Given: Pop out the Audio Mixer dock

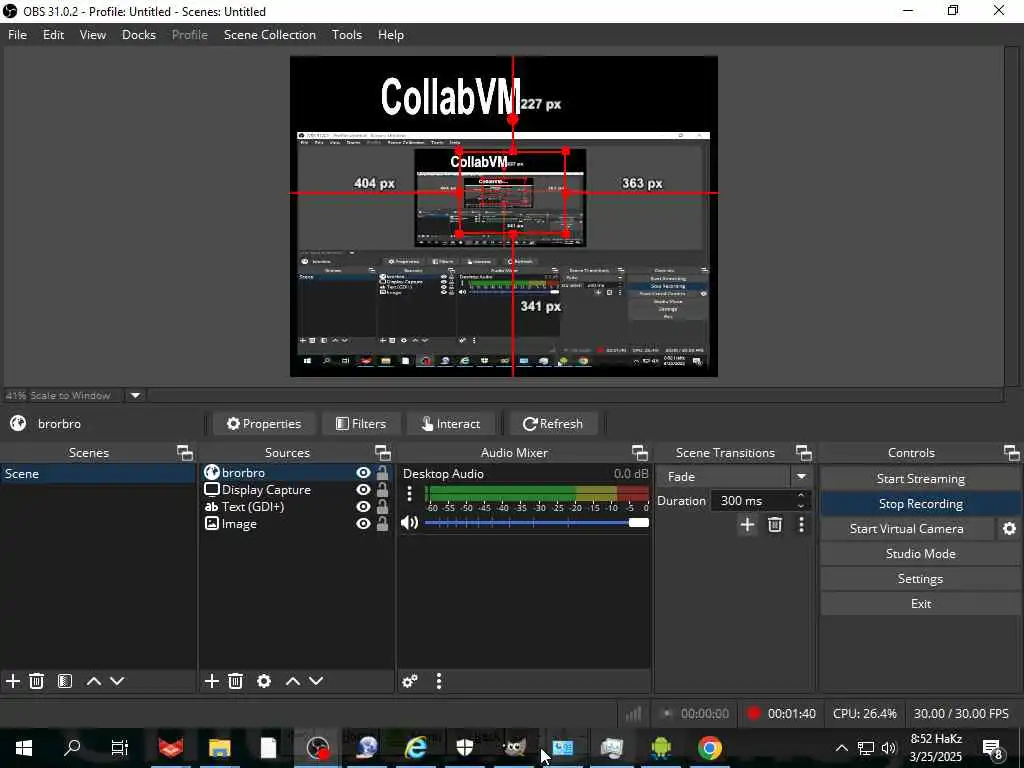Looking at the screenshot, I should pyautogui.click(x=639, y=453).
